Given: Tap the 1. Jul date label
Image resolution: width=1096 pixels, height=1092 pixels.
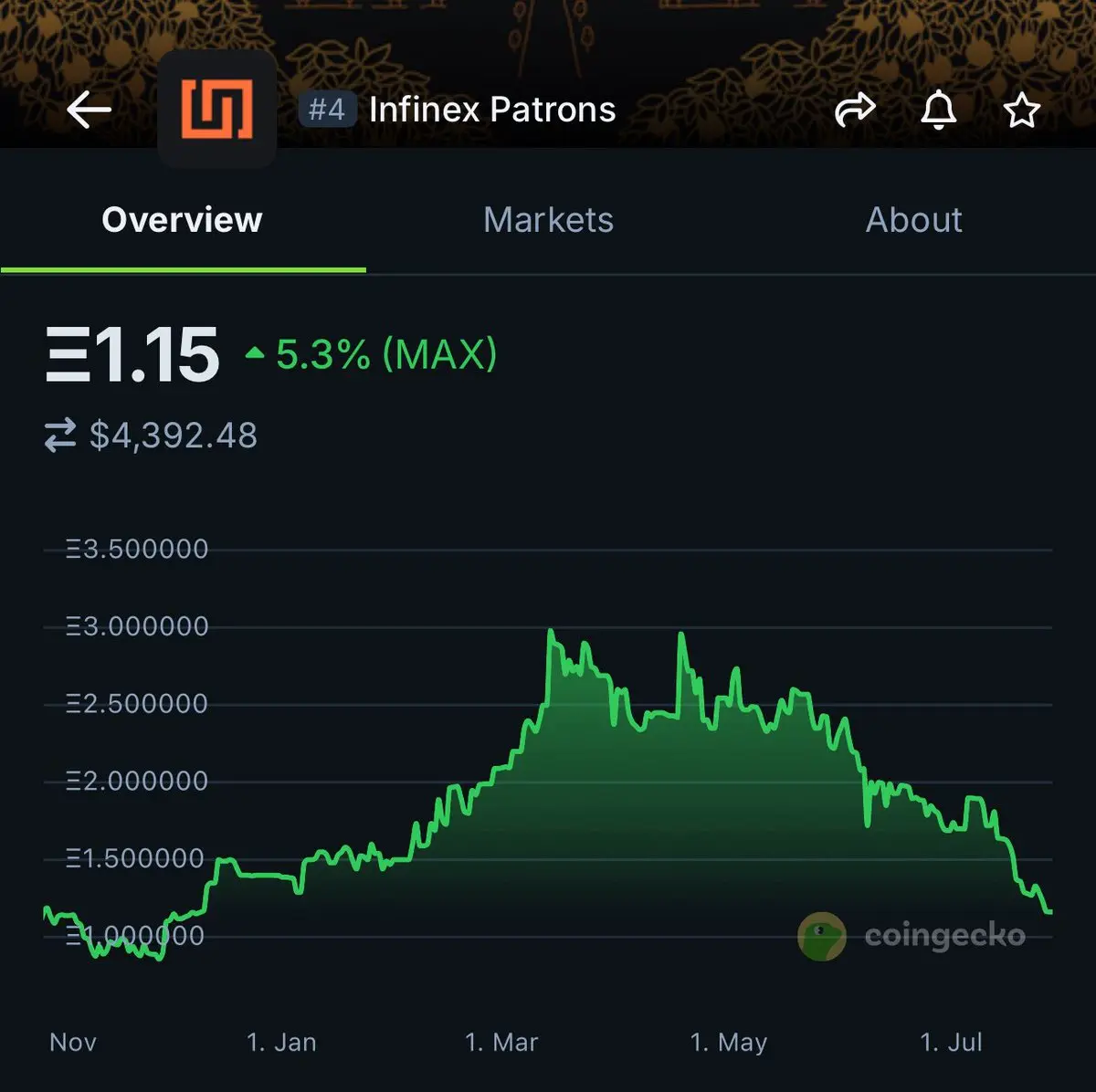Looking at the screenshot, I should click(x=951, y=1043).
